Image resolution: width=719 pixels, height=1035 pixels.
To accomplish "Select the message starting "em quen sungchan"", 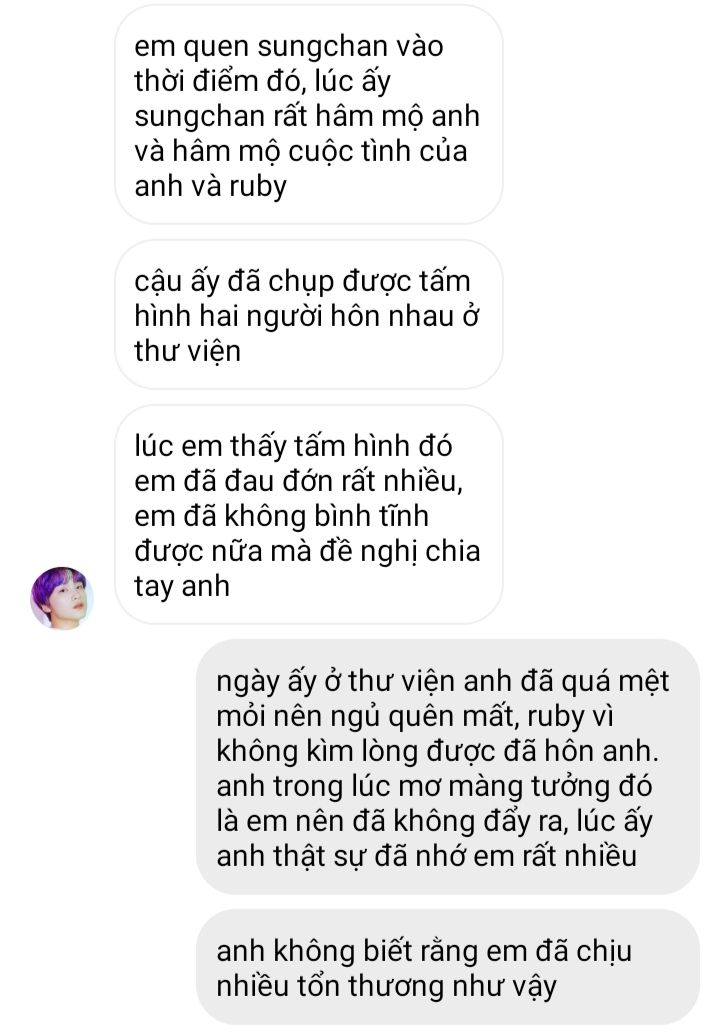I will (308, 116).
